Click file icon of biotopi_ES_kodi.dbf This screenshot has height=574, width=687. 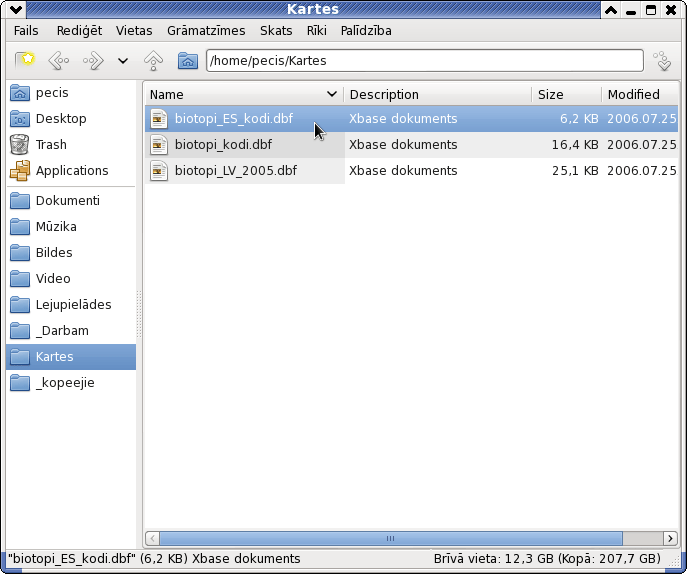point(159,119)
